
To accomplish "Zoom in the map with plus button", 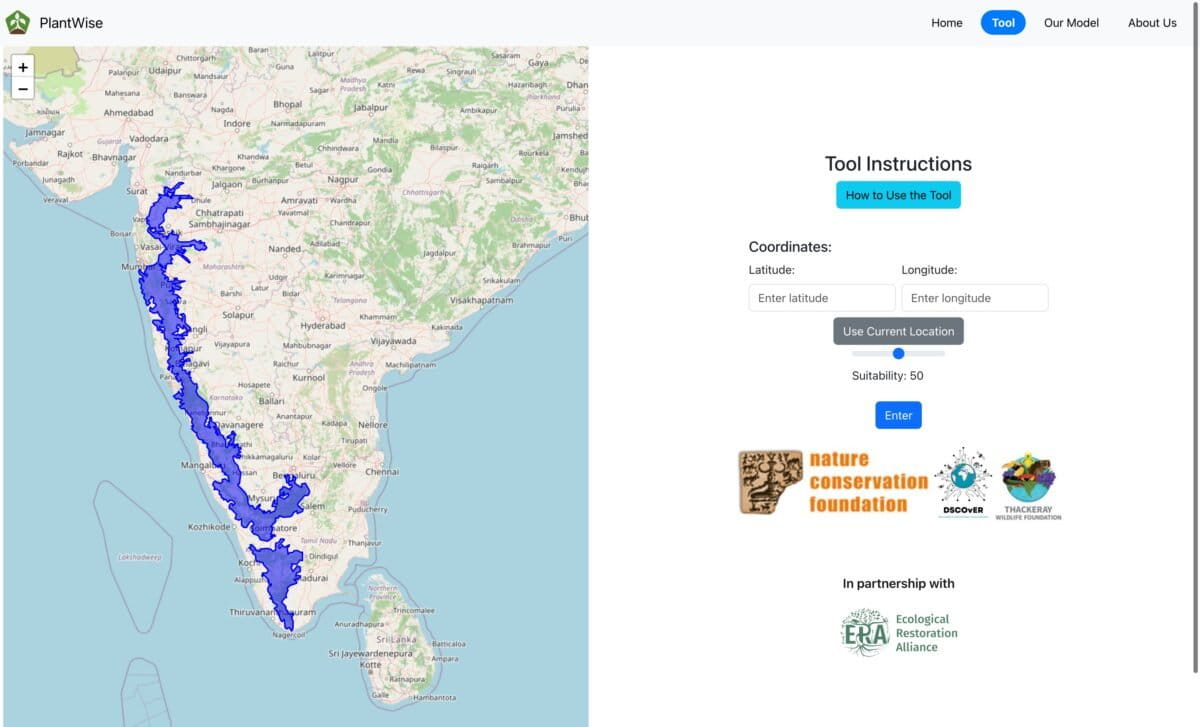I will point(23,67).
